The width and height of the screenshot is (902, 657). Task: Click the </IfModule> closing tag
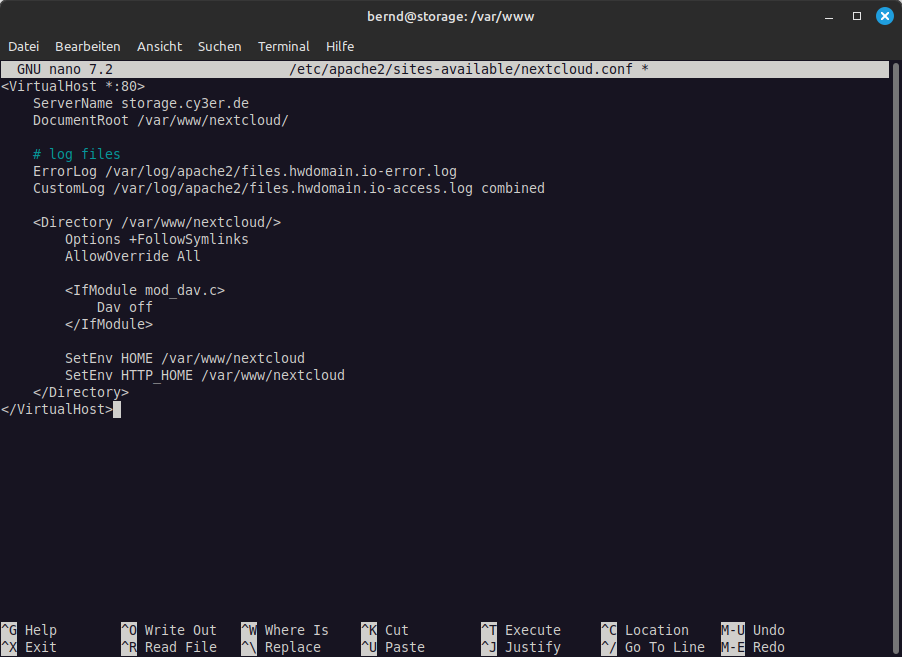[x=109, y=324]
